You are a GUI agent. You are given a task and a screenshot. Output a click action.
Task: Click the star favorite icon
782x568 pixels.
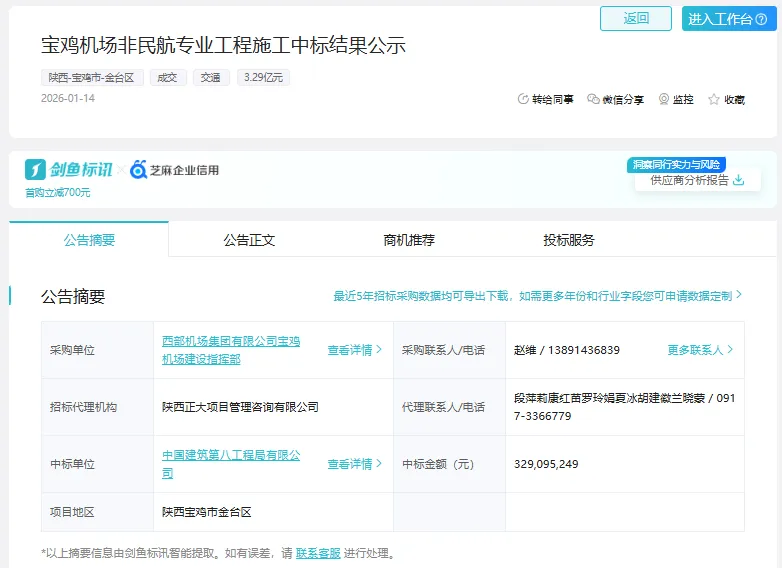coord(714,100)
